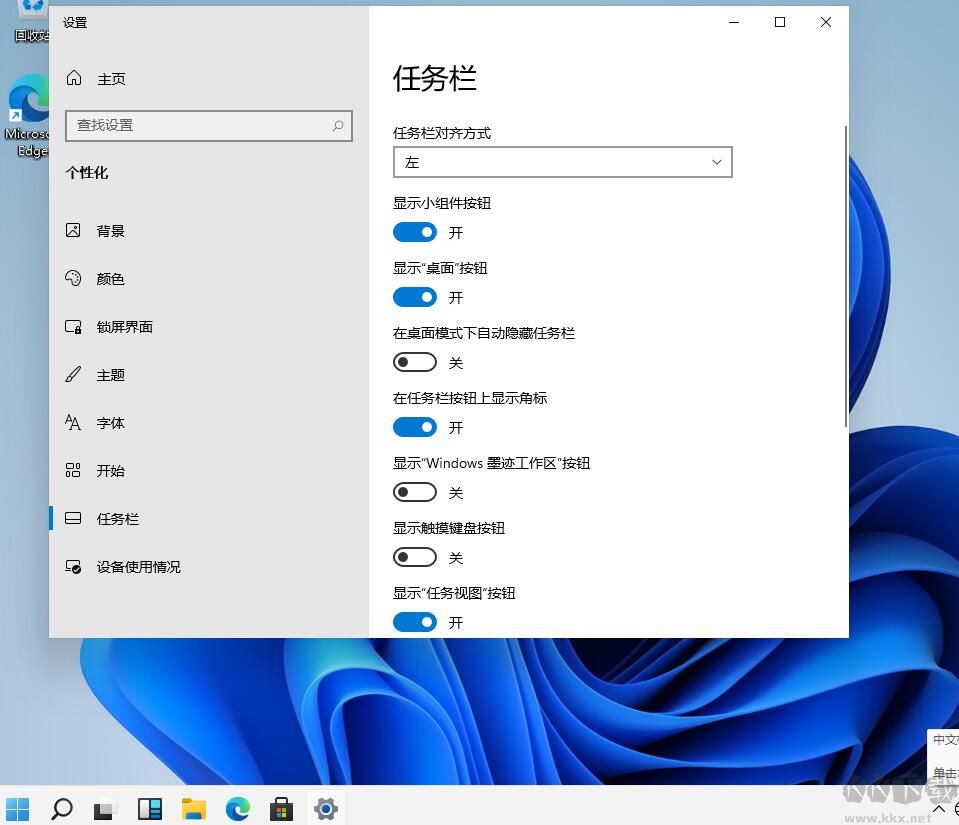Open 主题 (Themes) settings

tap(110, 375)
